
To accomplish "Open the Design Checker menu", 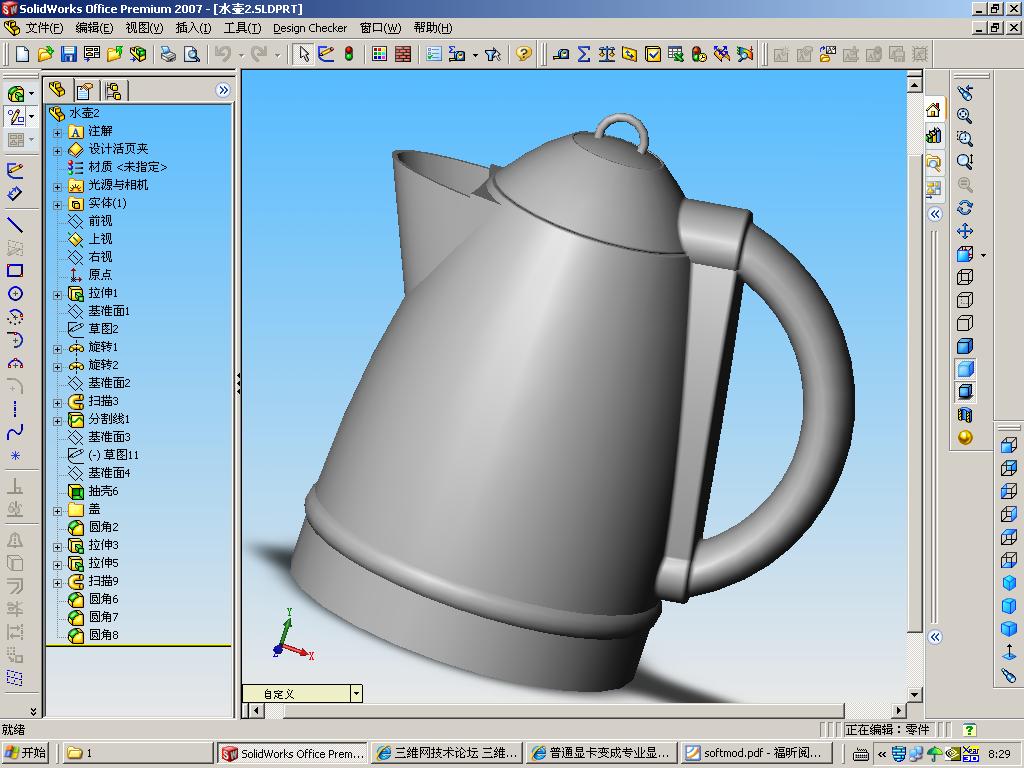I will (310, 28).
